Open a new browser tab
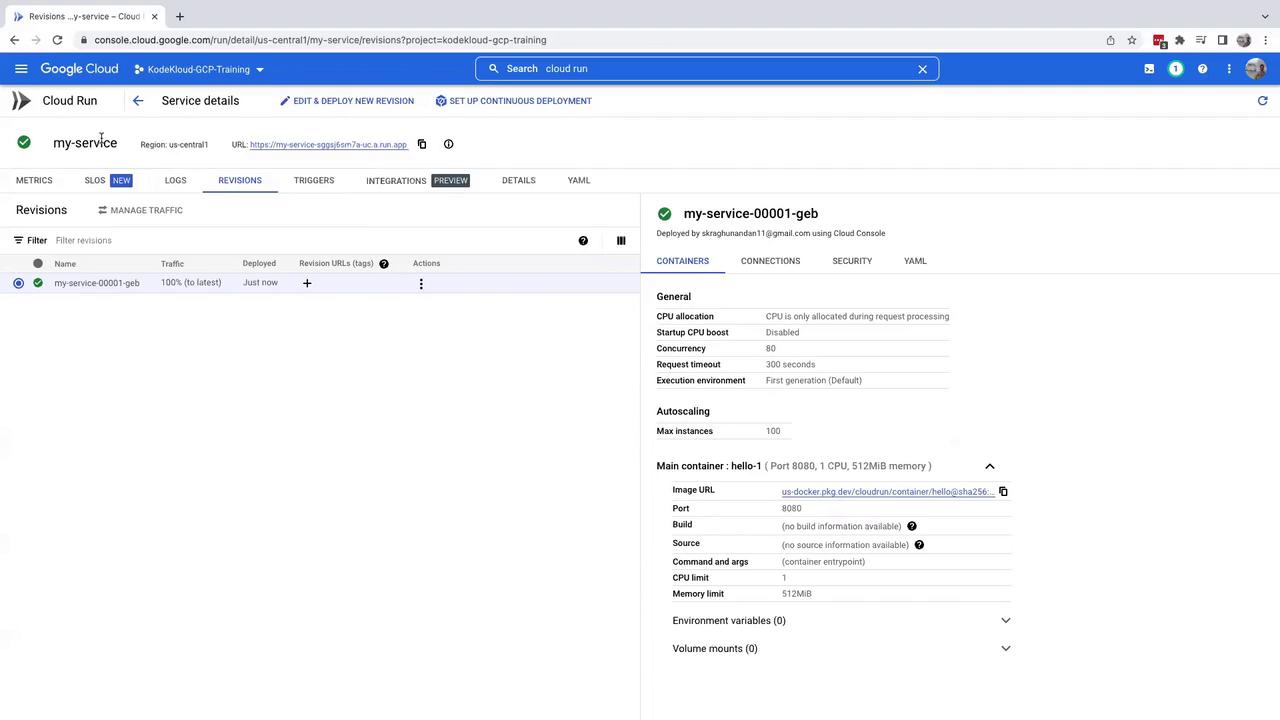Viewport: 1280px width, 720px height. click(180, 16)
